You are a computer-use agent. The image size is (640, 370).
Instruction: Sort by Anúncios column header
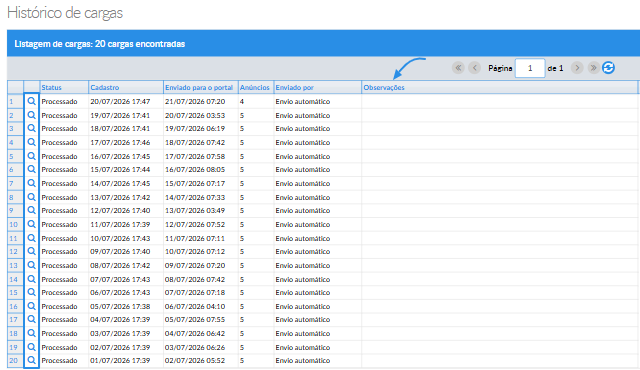point(256,87)
